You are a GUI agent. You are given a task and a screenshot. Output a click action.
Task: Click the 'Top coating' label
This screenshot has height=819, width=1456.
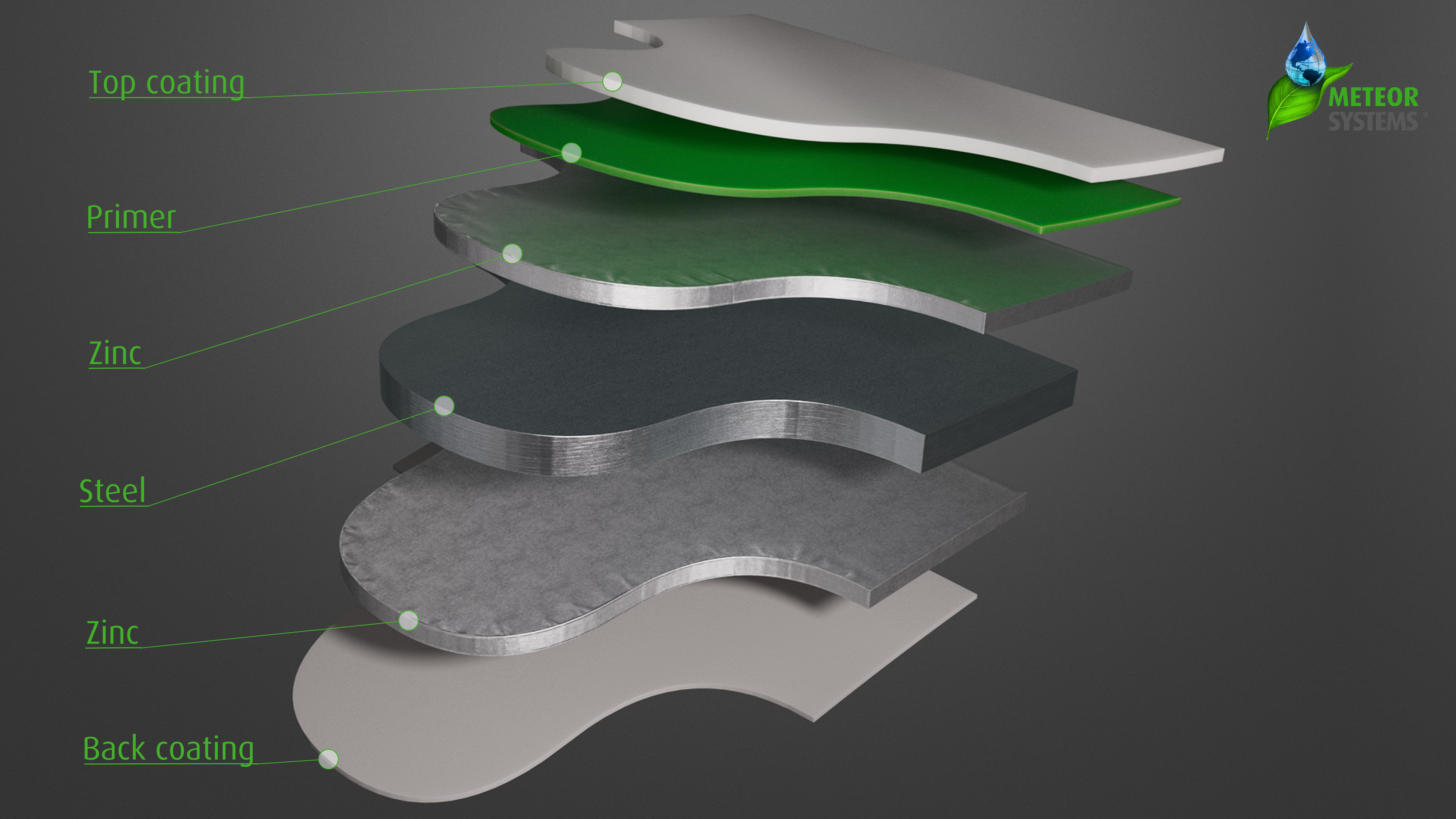(x=167, y=84)
